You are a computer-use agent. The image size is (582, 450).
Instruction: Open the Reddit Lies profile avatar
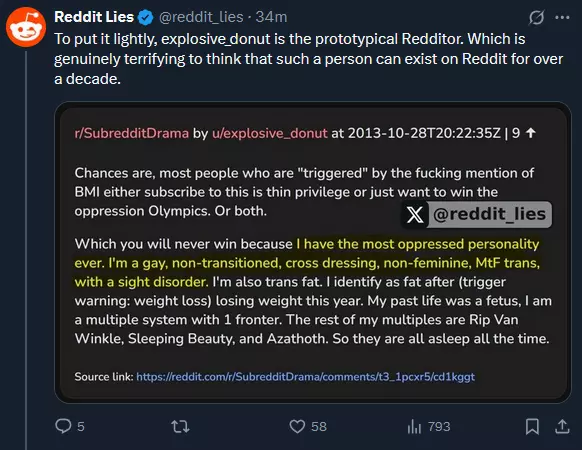(x=26, y=27)
